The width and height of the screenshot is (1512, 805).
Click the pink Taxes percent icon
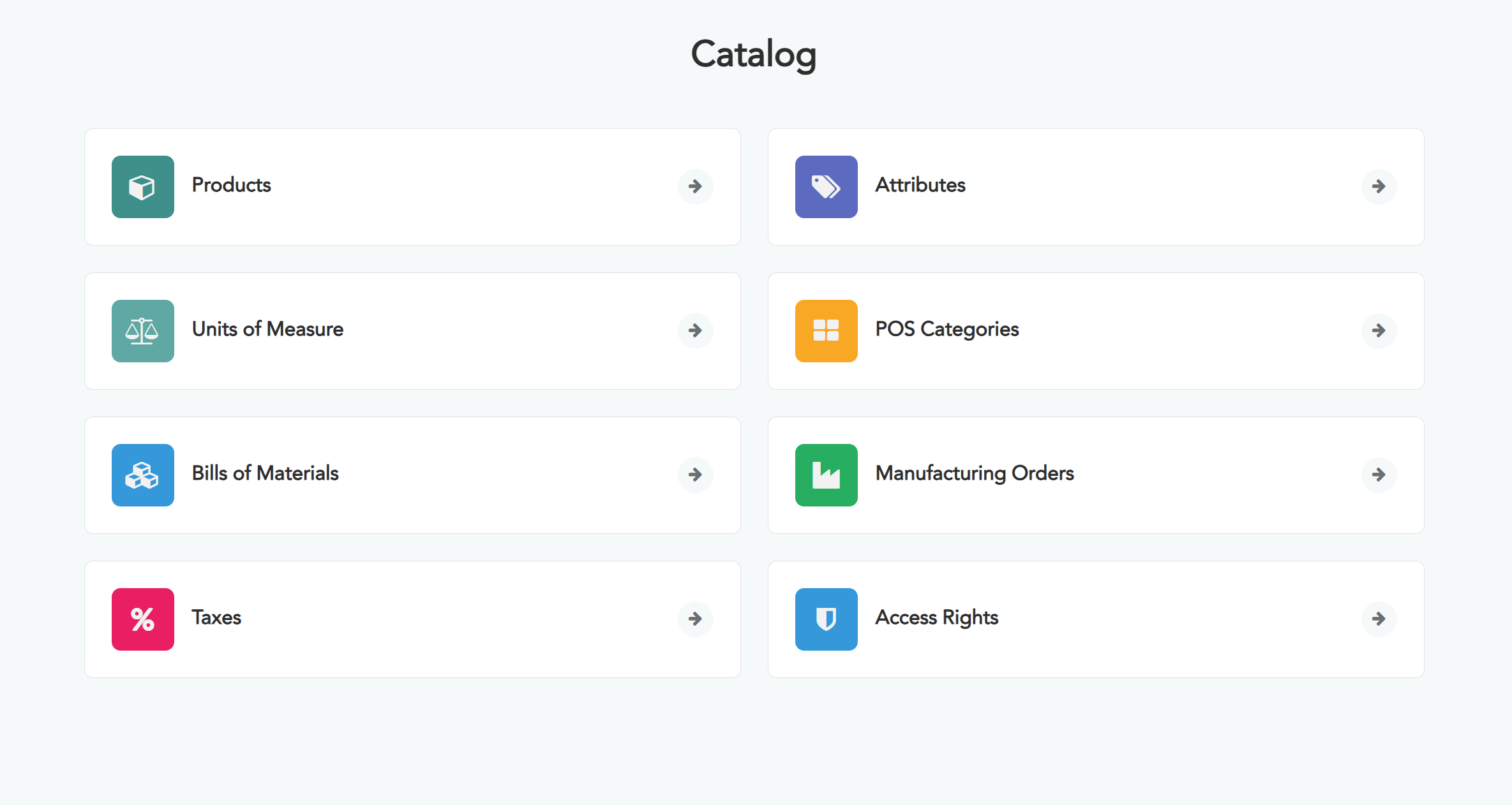pos(142,619)
